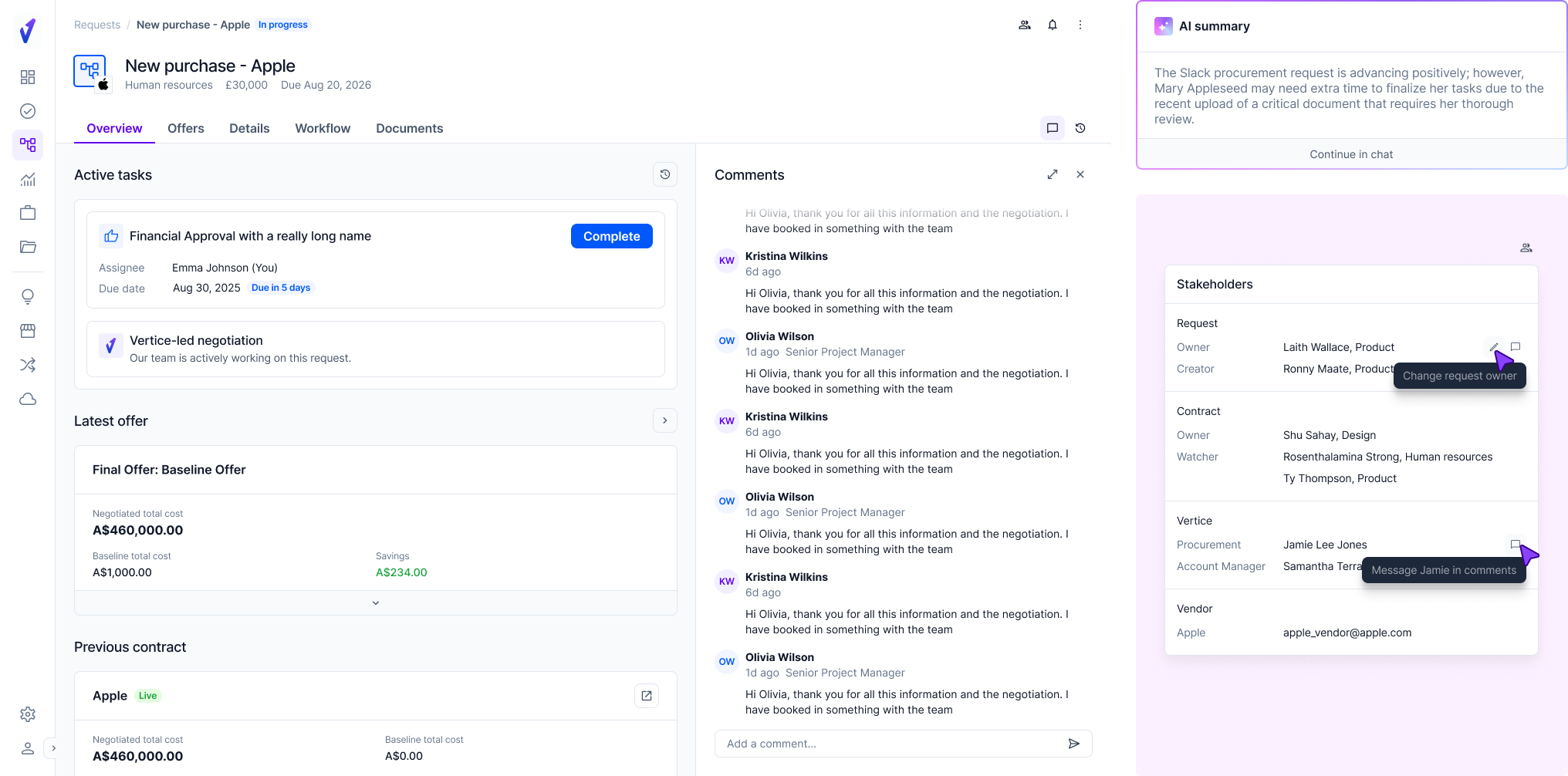Open the cloud icon in sidebar

pos(28,399)
